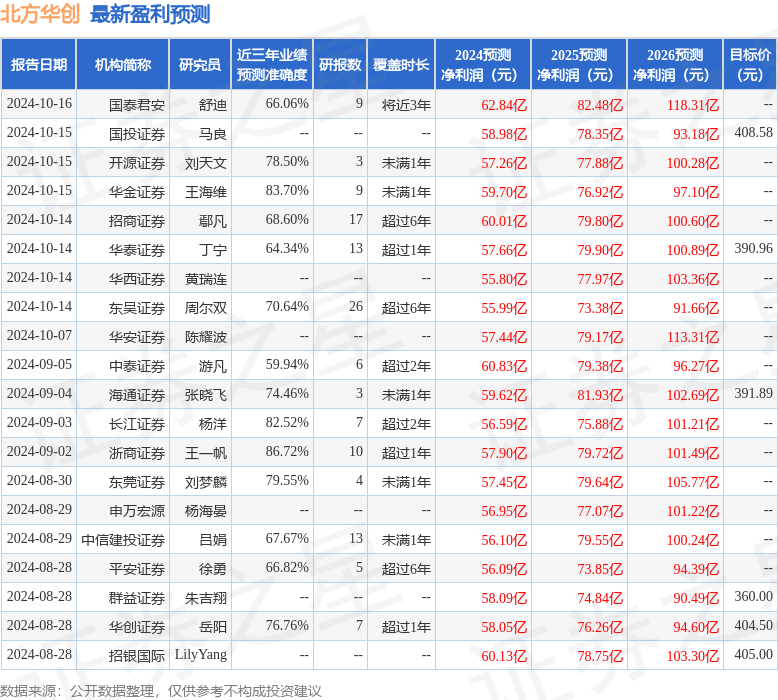Click the 2026预测净利润 column header

[675, 64]
